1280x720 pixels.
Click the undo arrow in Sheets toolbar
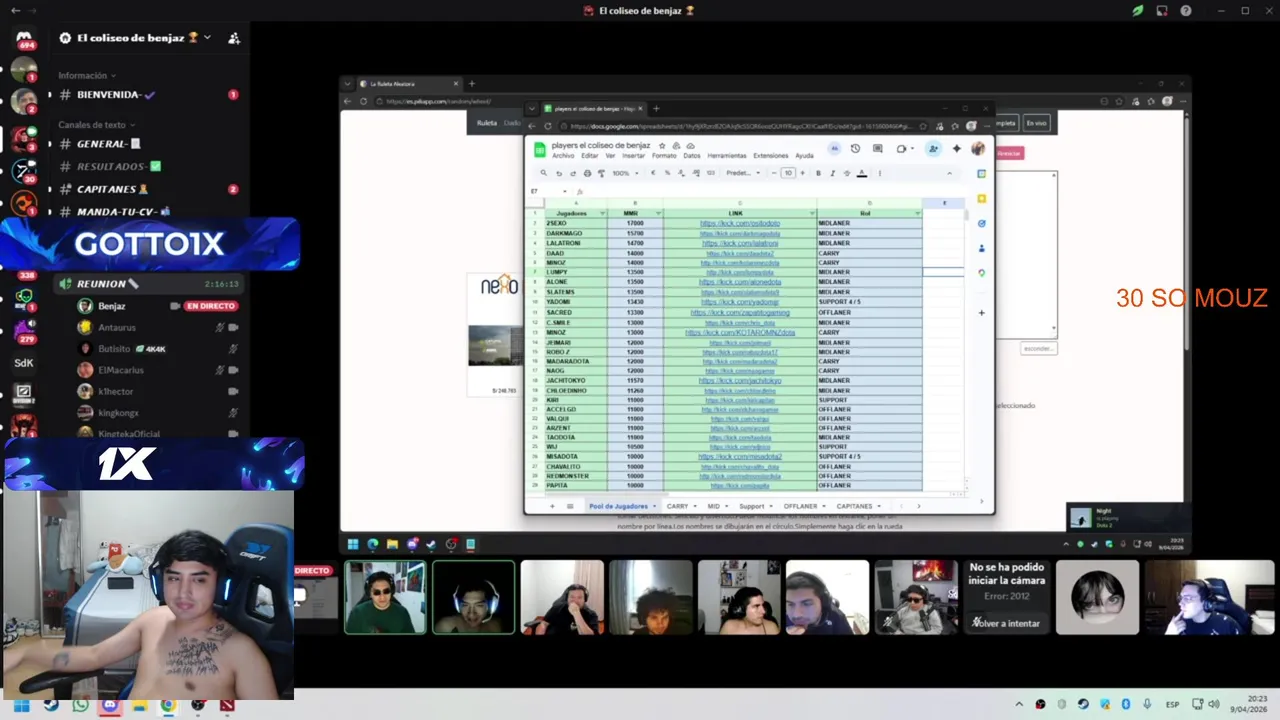559,173
